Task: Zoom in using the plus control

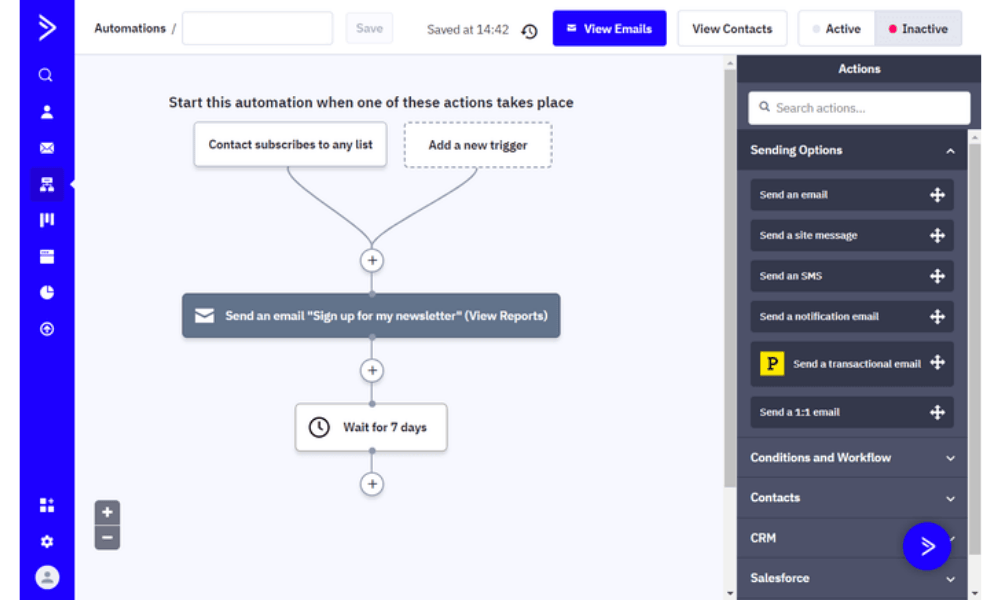Action: tap(107, 511)
